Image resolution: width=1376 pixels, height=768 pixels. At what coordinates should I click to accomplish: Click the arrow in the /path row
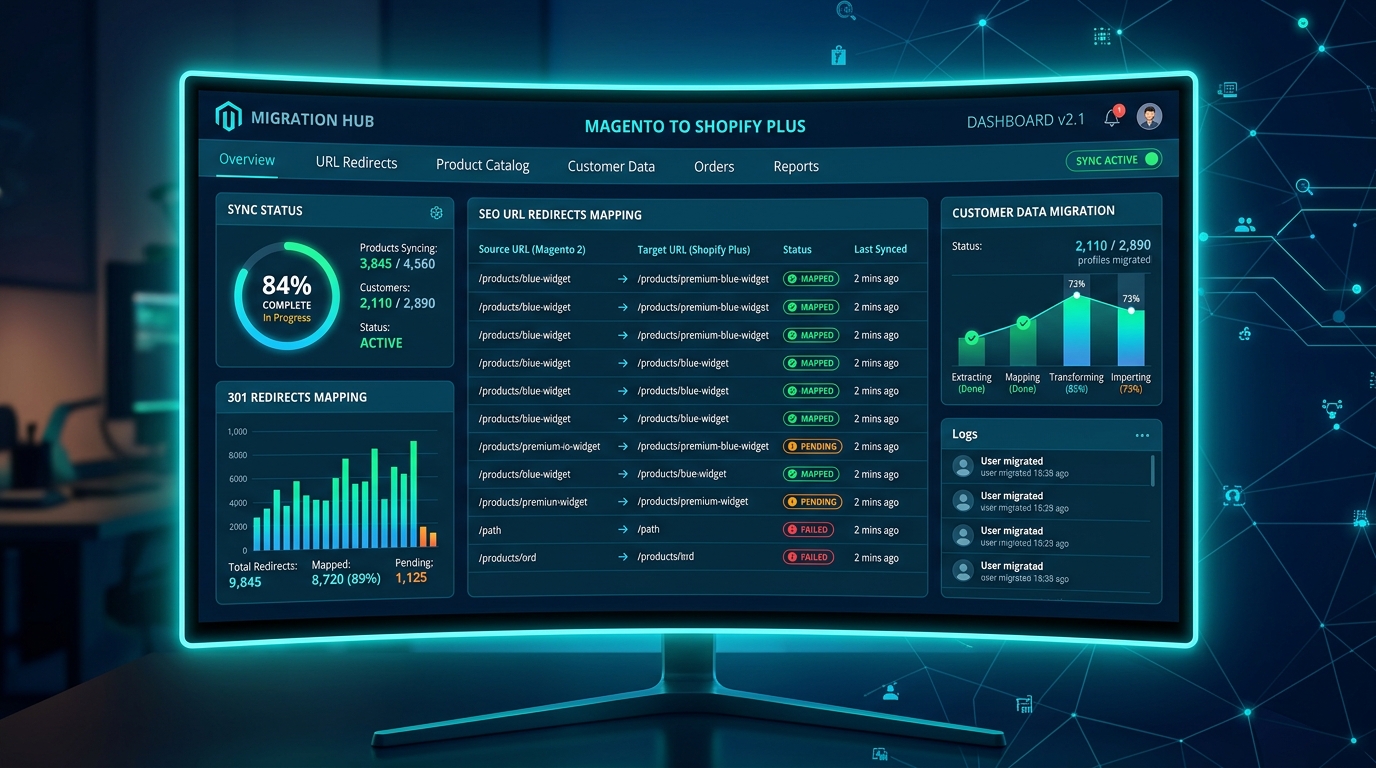click(623, 530)
